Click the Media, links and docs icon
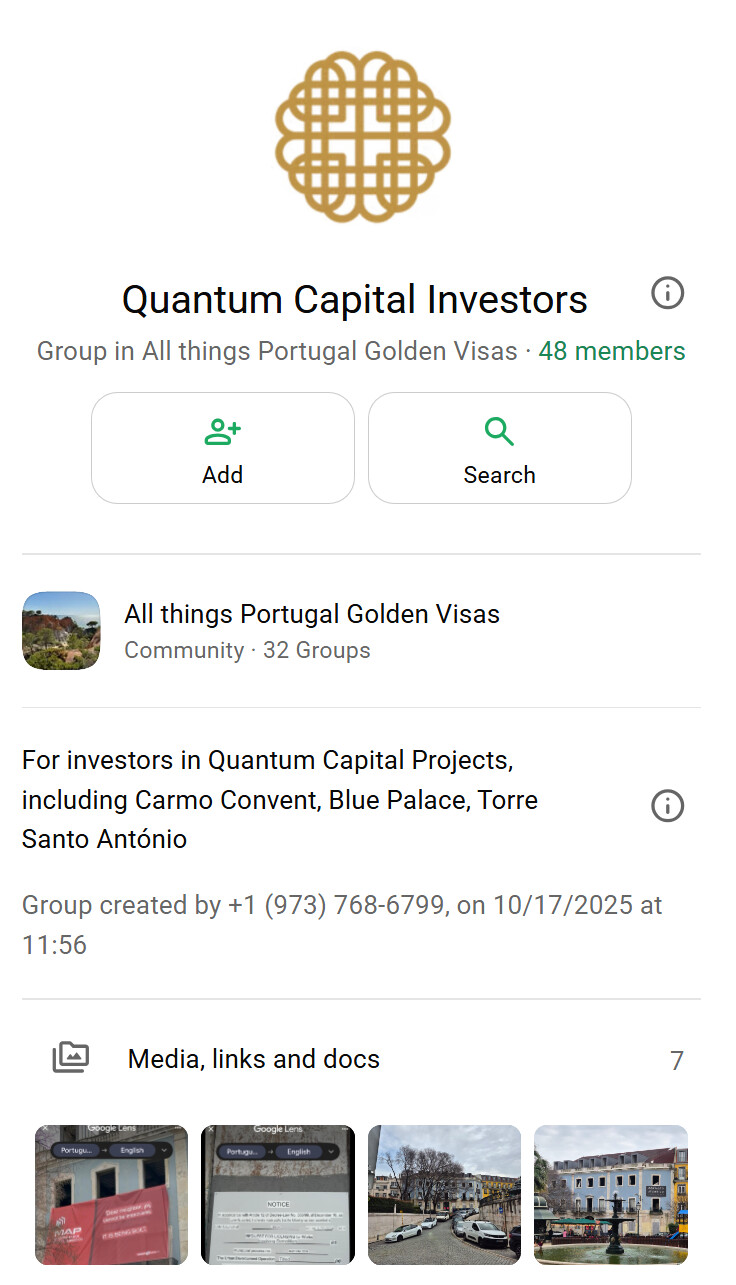 71,1058
